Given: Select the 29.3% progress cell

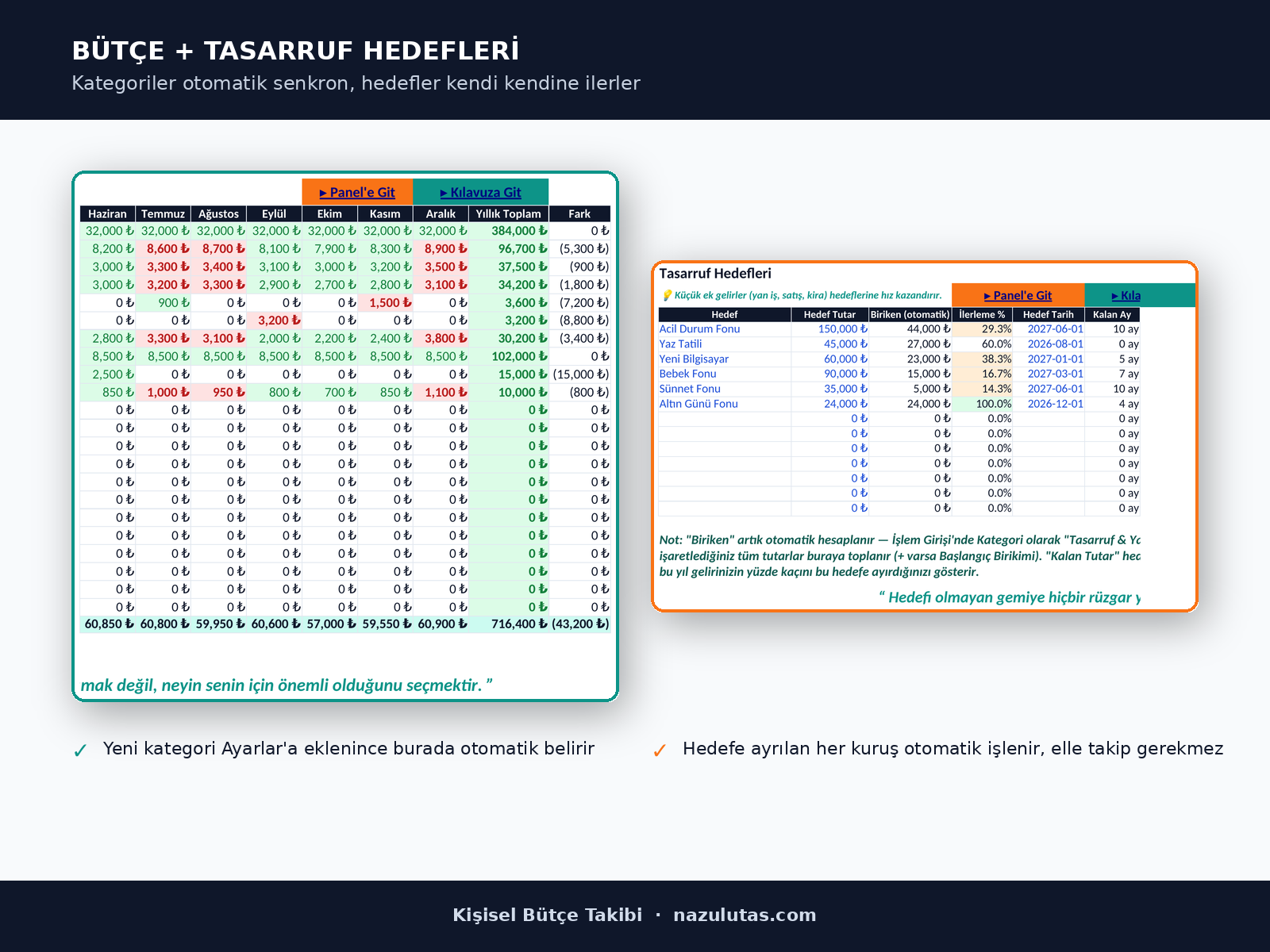Looking at the screenshot, I should pyautogui.click(x=983, y=329).
